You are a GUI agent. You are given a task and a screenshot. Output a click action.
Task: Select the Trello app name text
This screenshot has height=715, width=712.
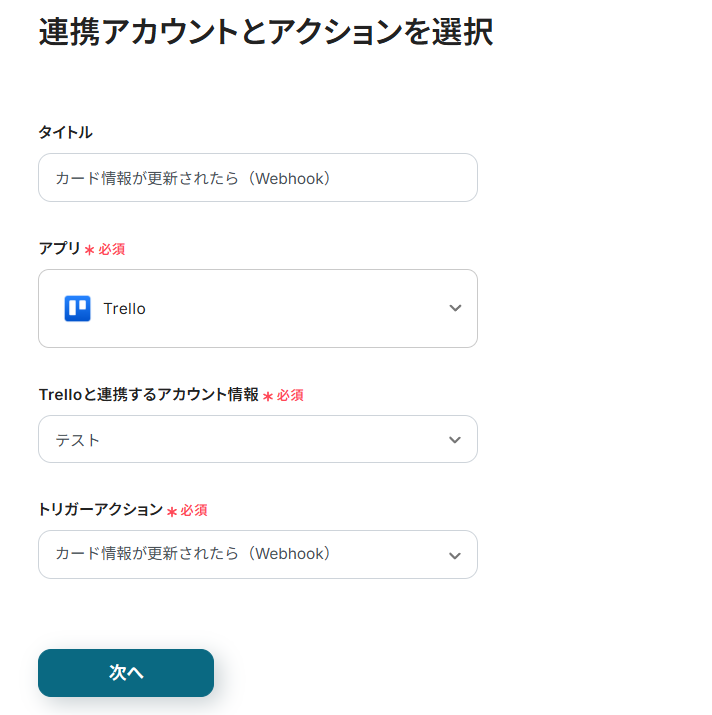click(125, 309)
